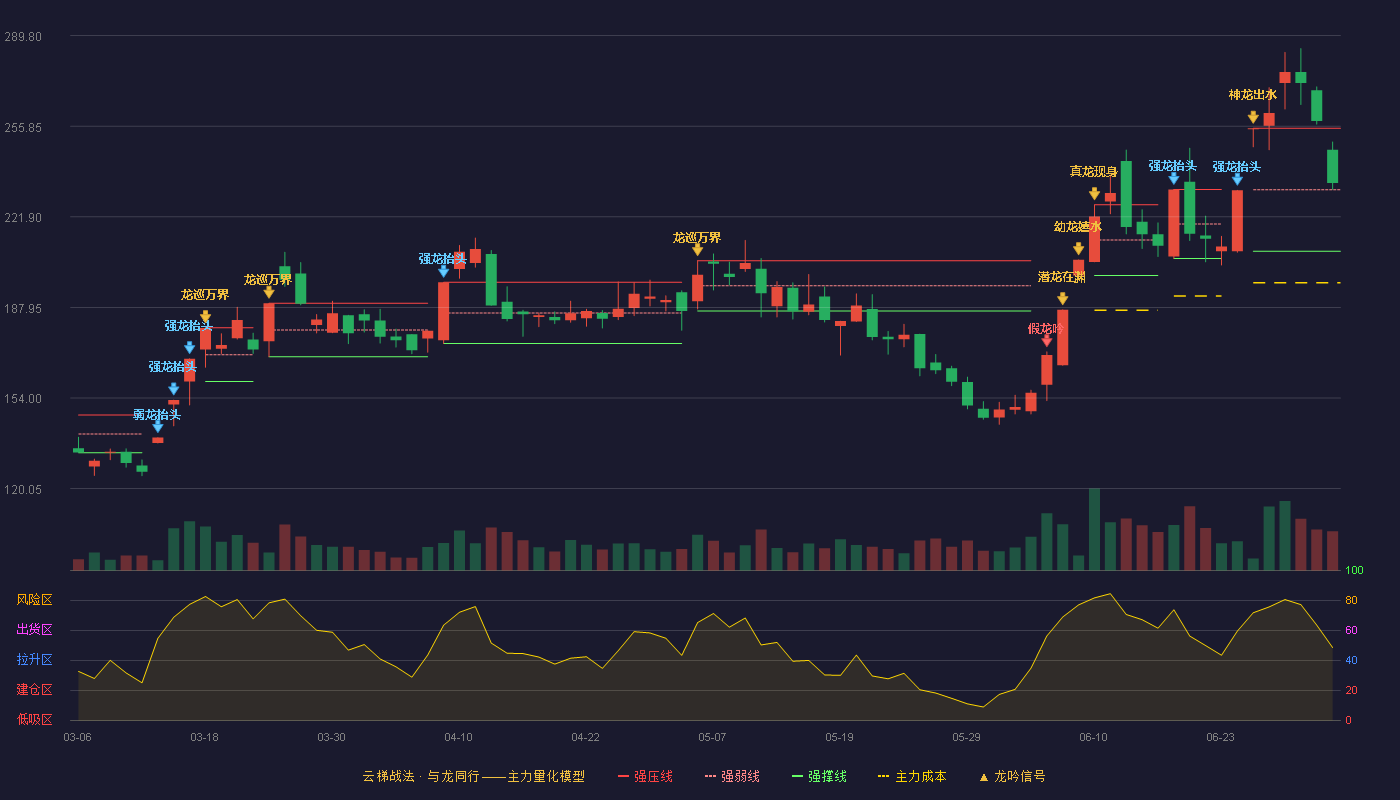This screenshot has width=1400, height=800.
Task: Click the 建仓区 zone label
Action: (34, 690)
